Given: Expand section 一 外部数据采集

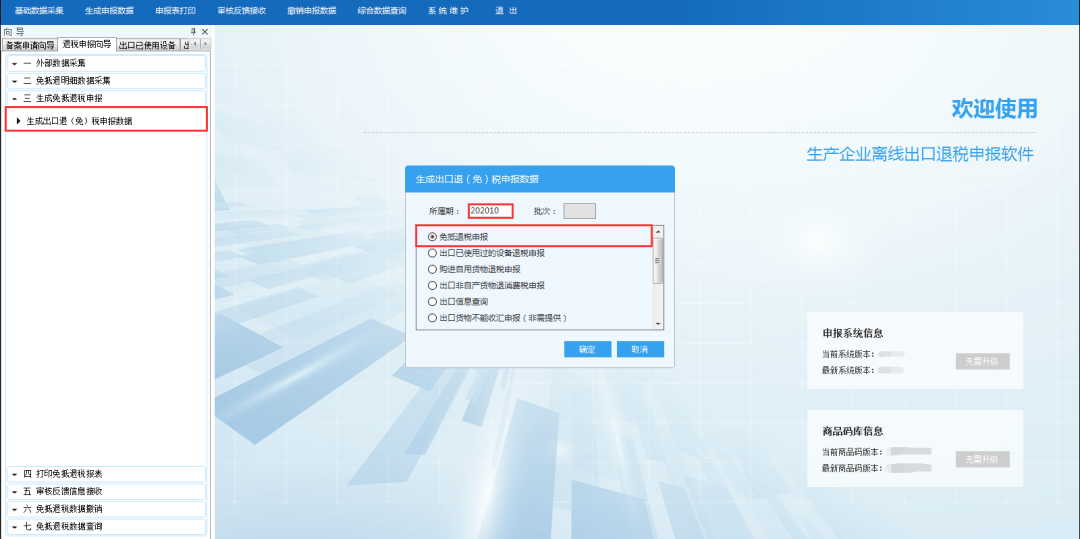Looking at the screenshot, I should tap(106, 63).
